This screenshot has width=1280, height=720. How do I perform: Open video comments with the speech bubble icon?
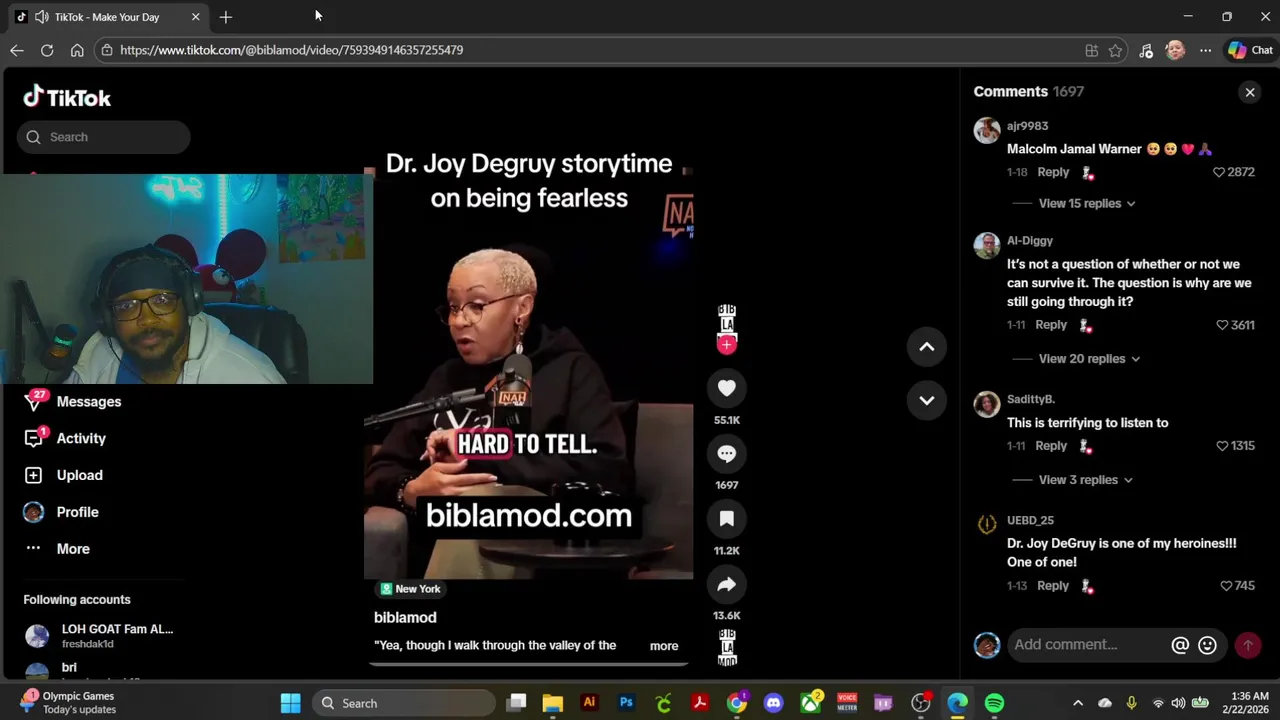pyautogui.click(x=727, y=453)
